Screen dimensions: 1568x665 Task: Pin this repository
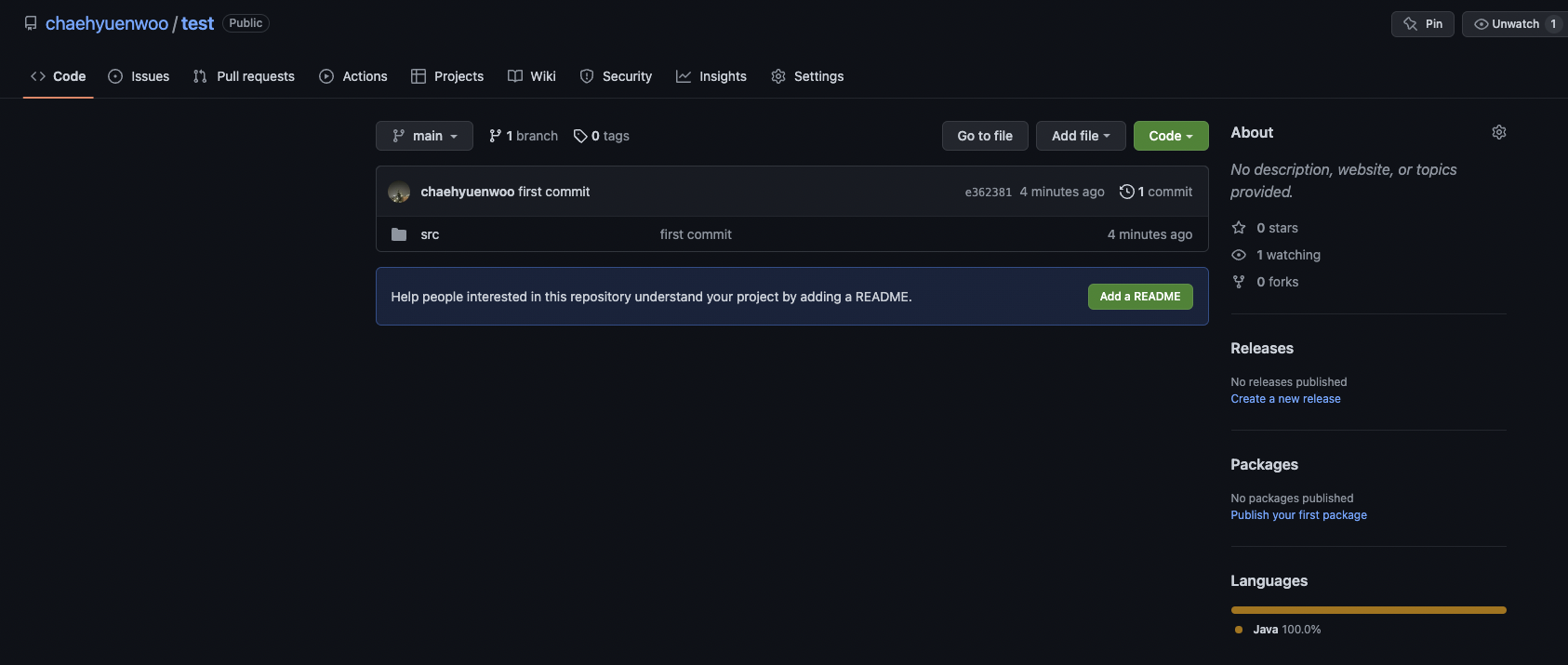1423,24
